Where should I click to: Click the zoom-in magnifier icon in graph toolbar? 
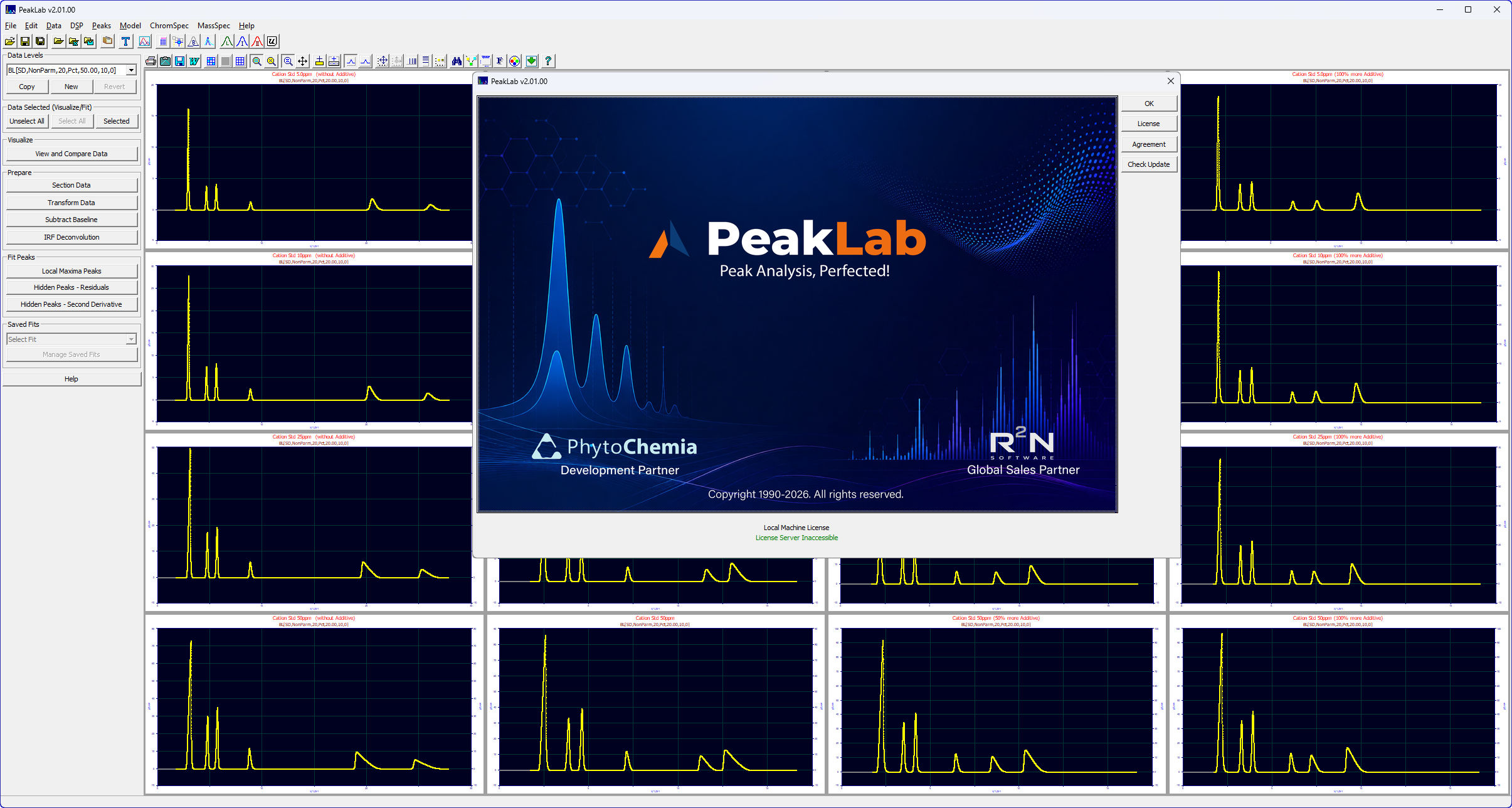pyautogui.click(x=256, y=61)
